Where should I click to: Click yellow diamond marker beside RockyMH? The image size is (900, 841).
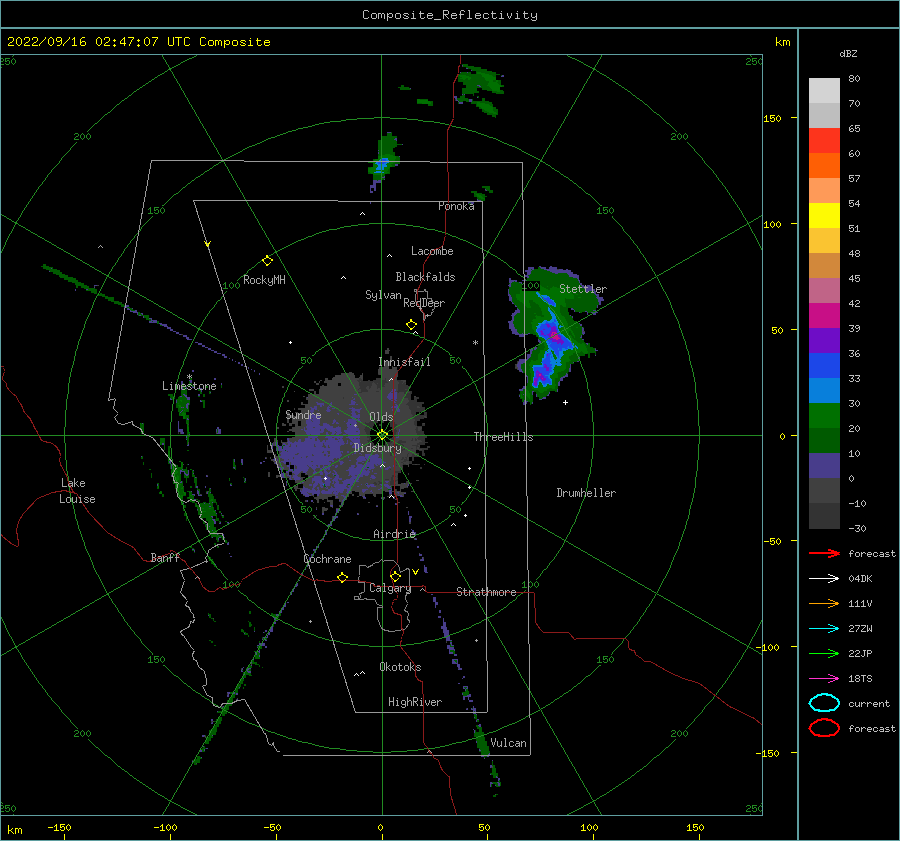[x=267, y=261]
